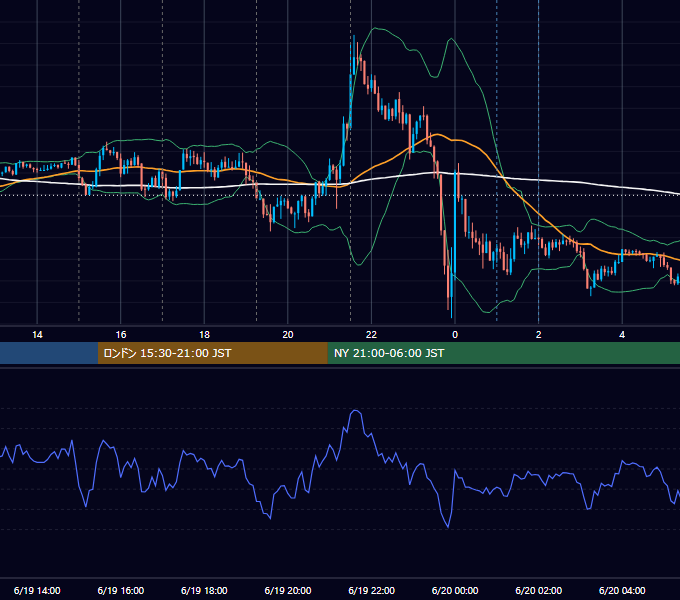Click hour label 20 on price chart axis

[x=288, y=335]
